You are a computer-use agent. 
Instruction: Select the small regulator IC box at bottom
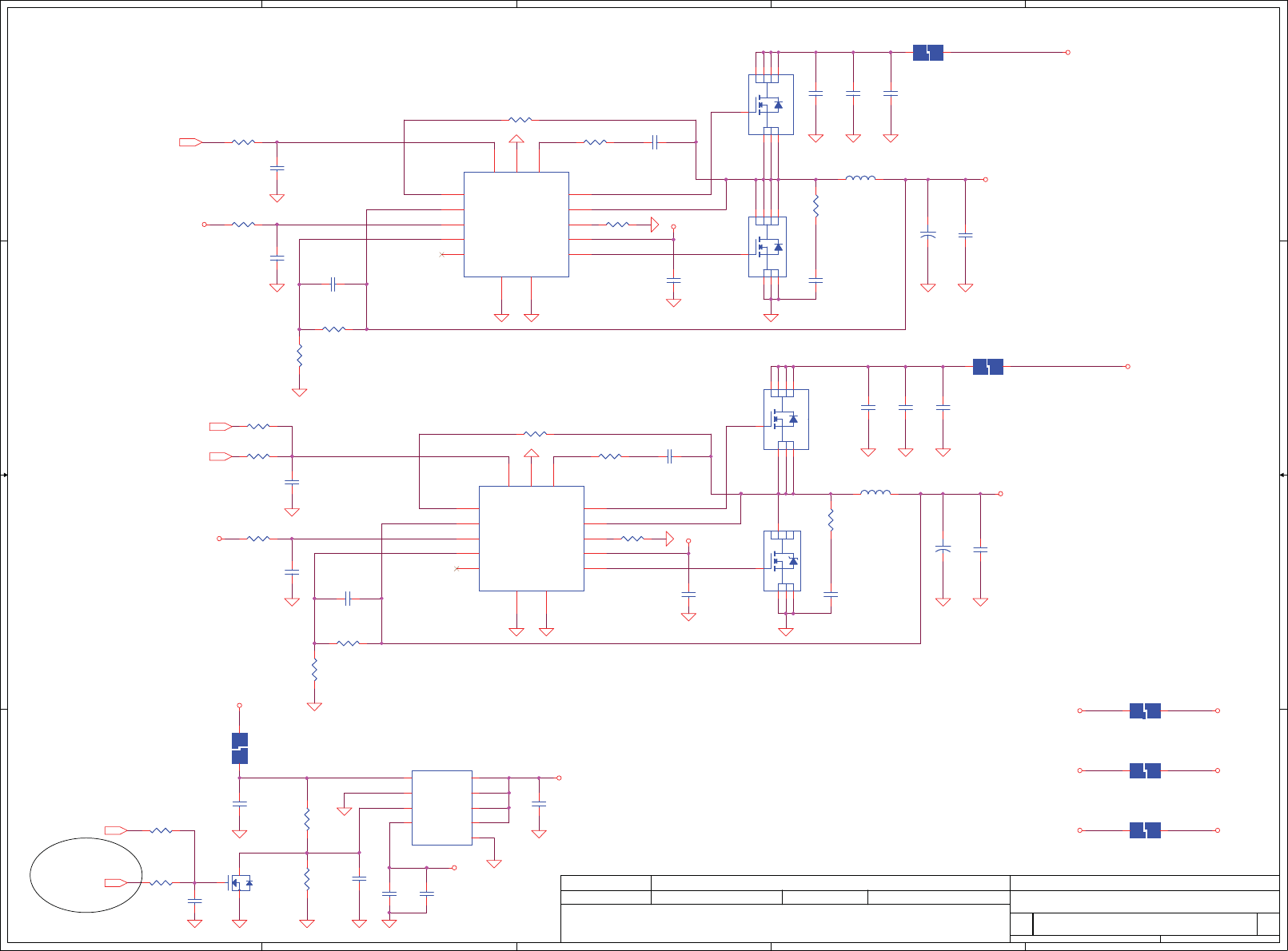(x=442, y=808)
